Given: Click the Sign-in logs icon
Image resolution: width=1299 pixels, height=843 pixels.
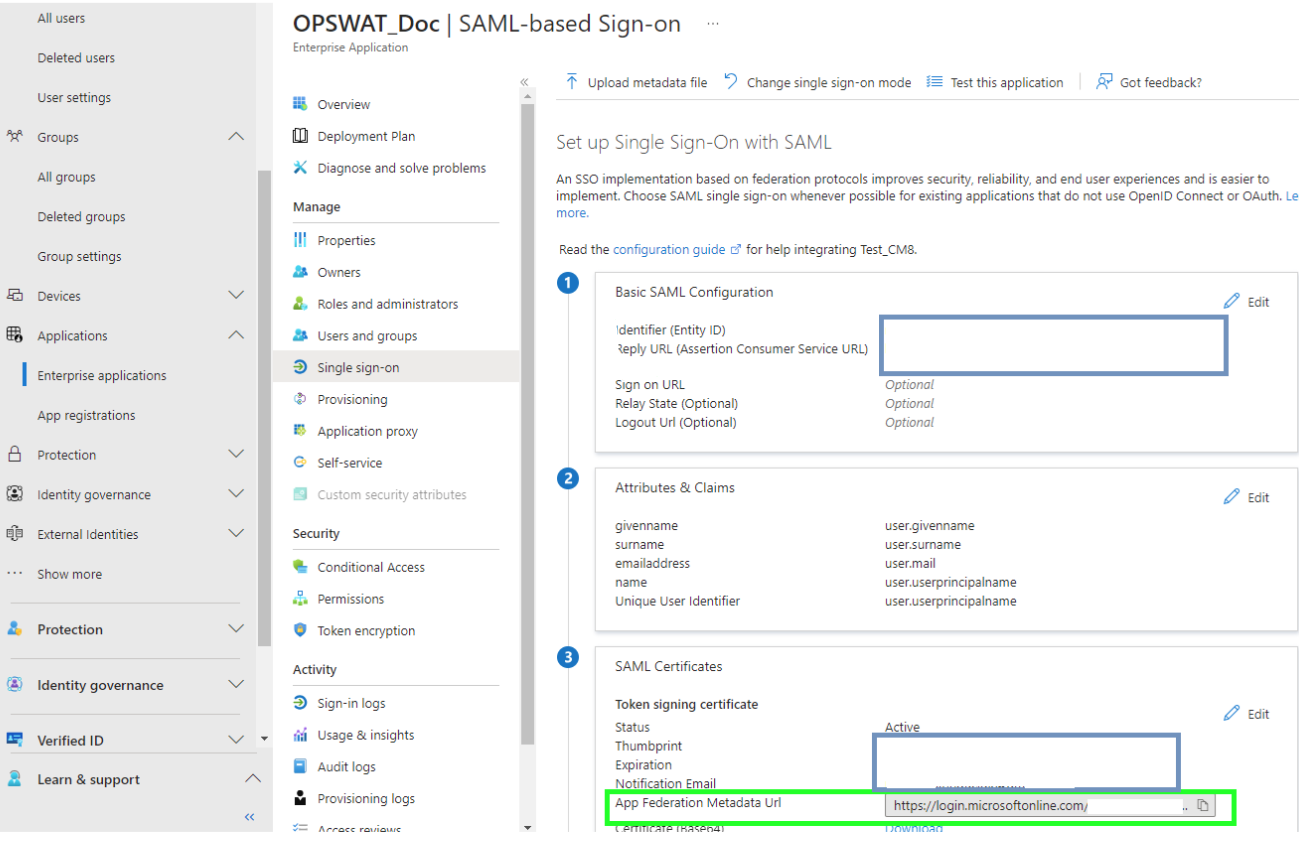Looking at the screenshot, I should click(x=300, y=703).
